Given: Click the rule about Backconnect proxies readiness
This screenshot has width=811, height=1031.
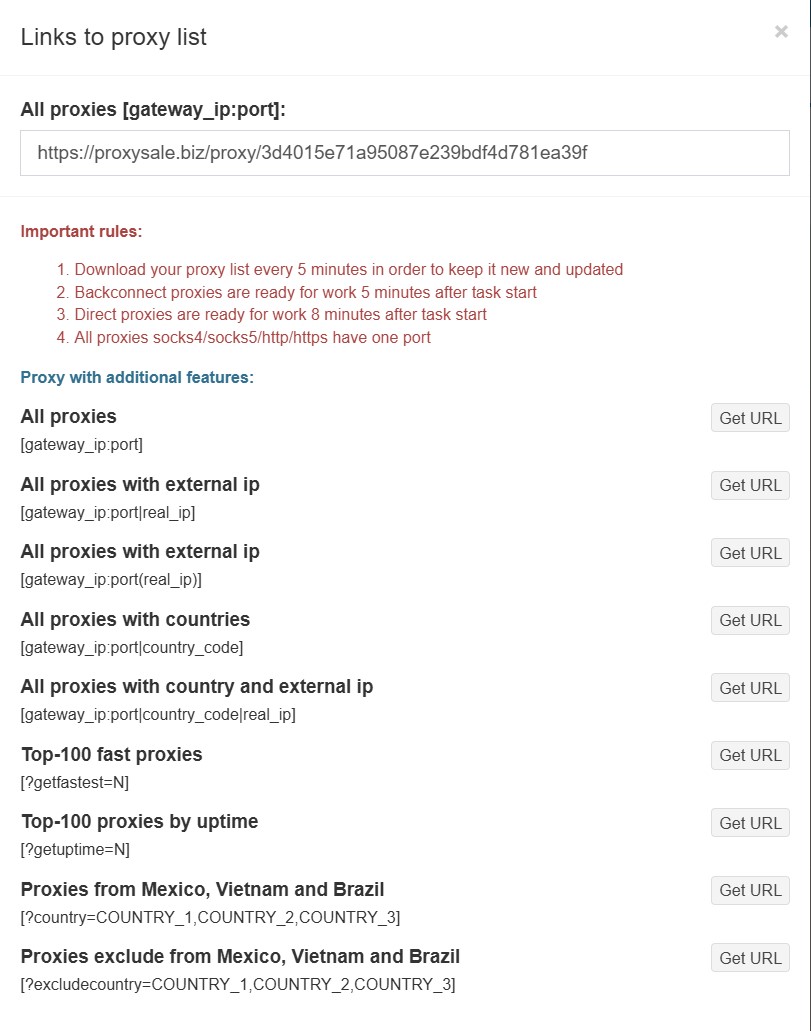Looking at the screenshot, I should point(305,292).
